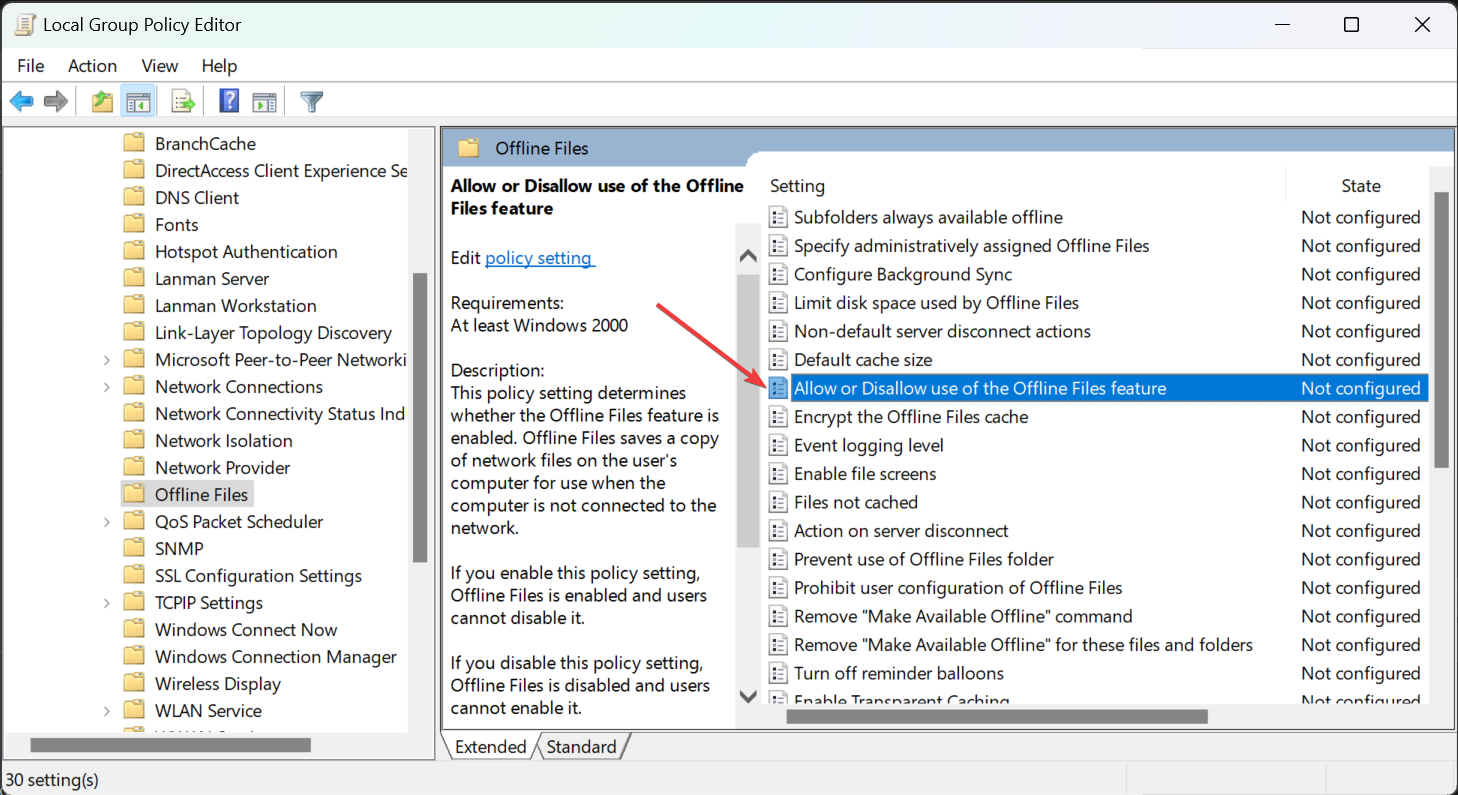Screen dimensions: 1458x795
Task: Click the policy icon for Enable file screens
Action: (778, 474)
